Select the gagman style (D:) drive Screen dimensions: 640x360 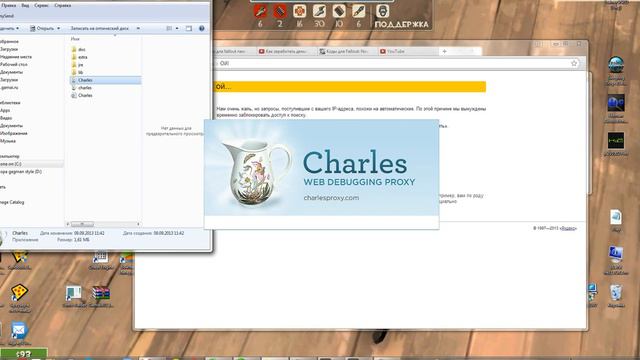point(21,172)
